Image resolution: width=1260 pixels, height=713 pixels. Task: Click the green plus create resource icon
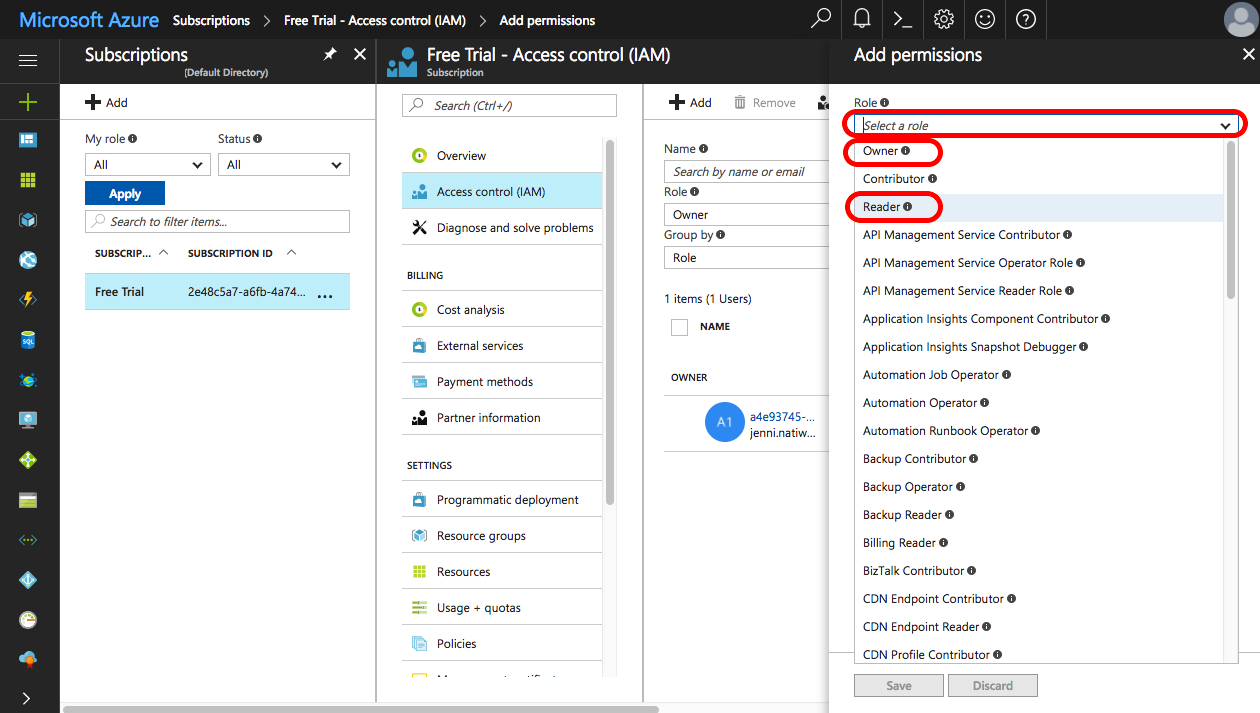(28, 101)
